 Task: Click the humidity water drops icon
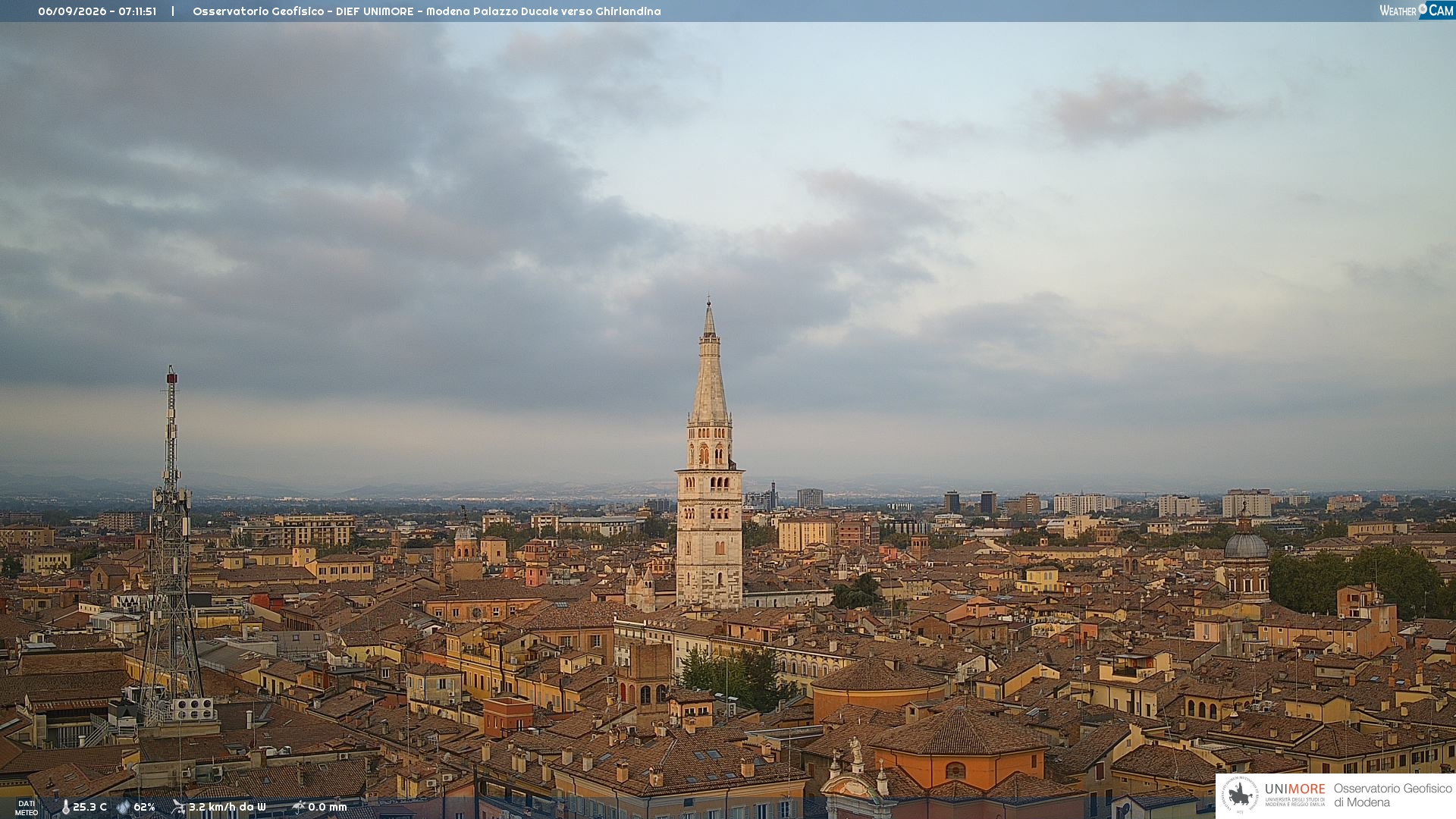click(x=124, y=807)
